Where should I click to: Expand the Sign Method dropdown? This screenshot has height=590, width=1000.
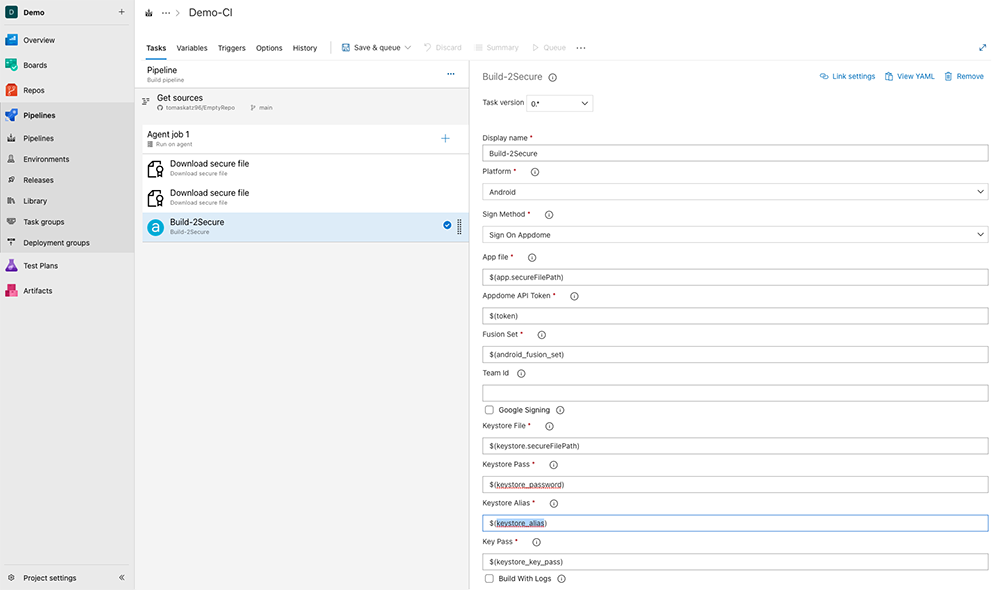tap(736, 234)
